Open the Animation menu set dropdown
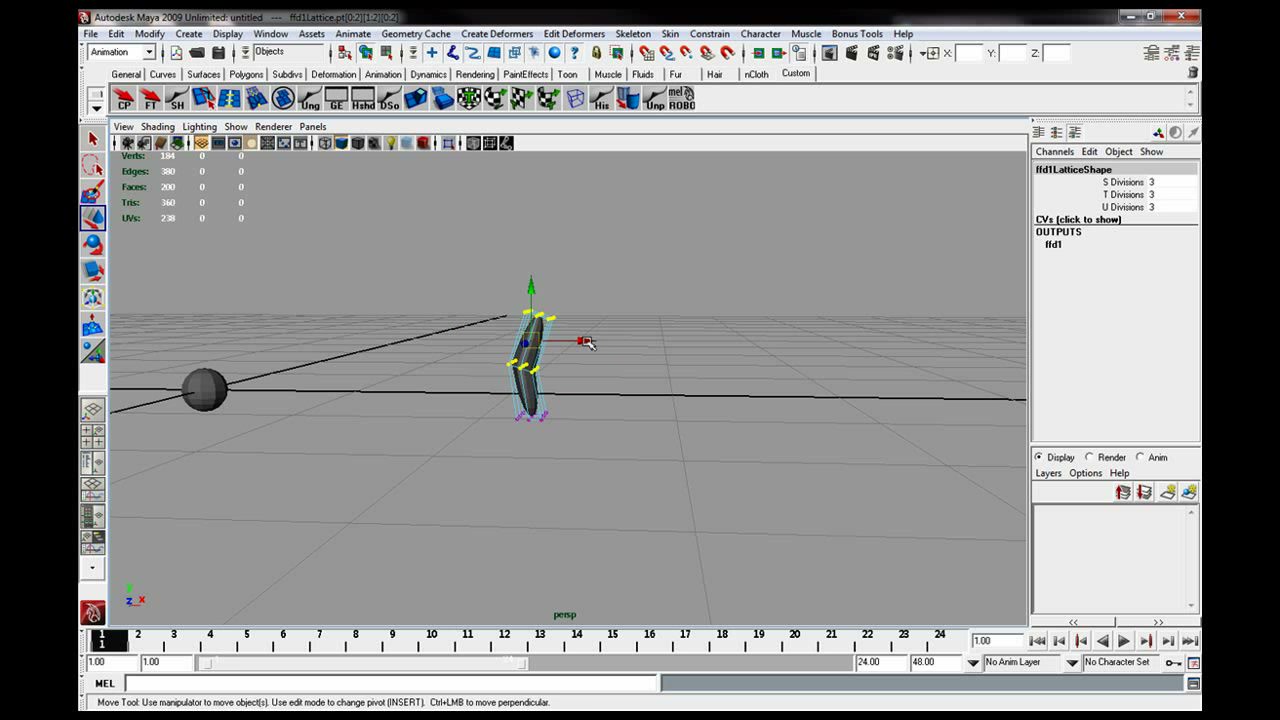1280x720 pixels. click(149, 52)
